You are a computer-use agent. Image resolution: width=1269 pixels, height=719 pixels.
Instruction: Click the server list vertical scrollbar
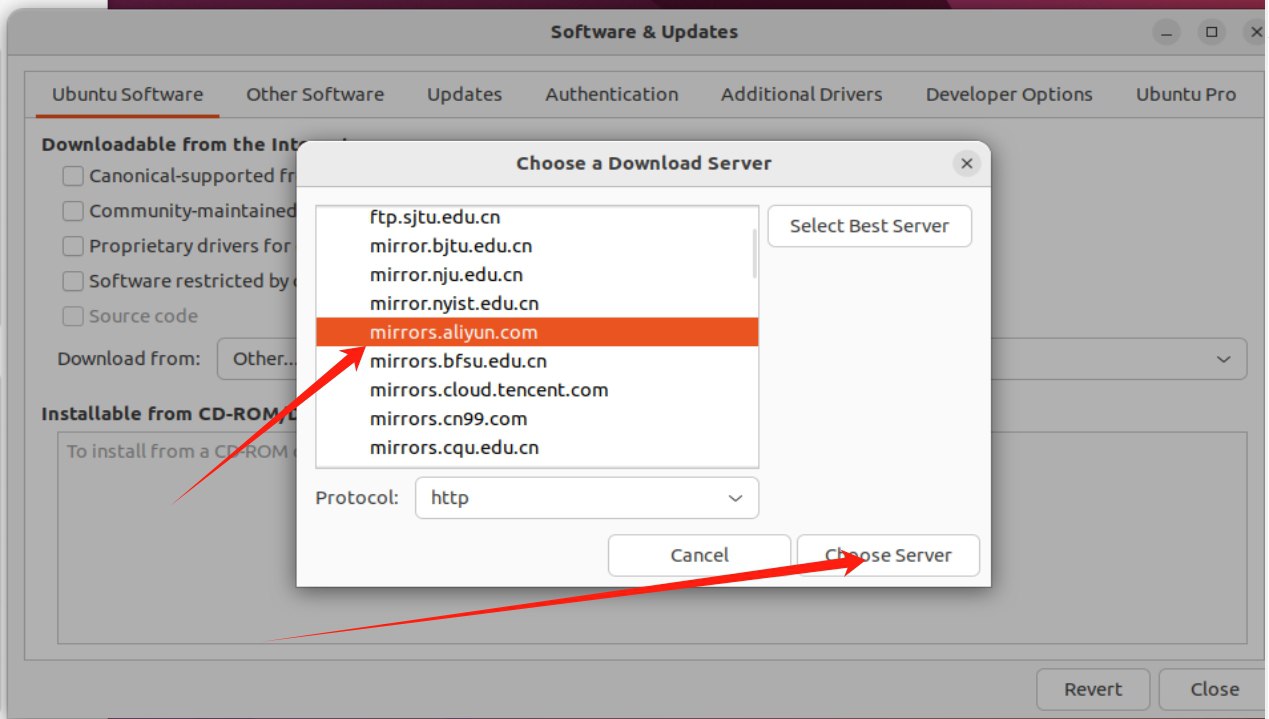click(753, 254)
